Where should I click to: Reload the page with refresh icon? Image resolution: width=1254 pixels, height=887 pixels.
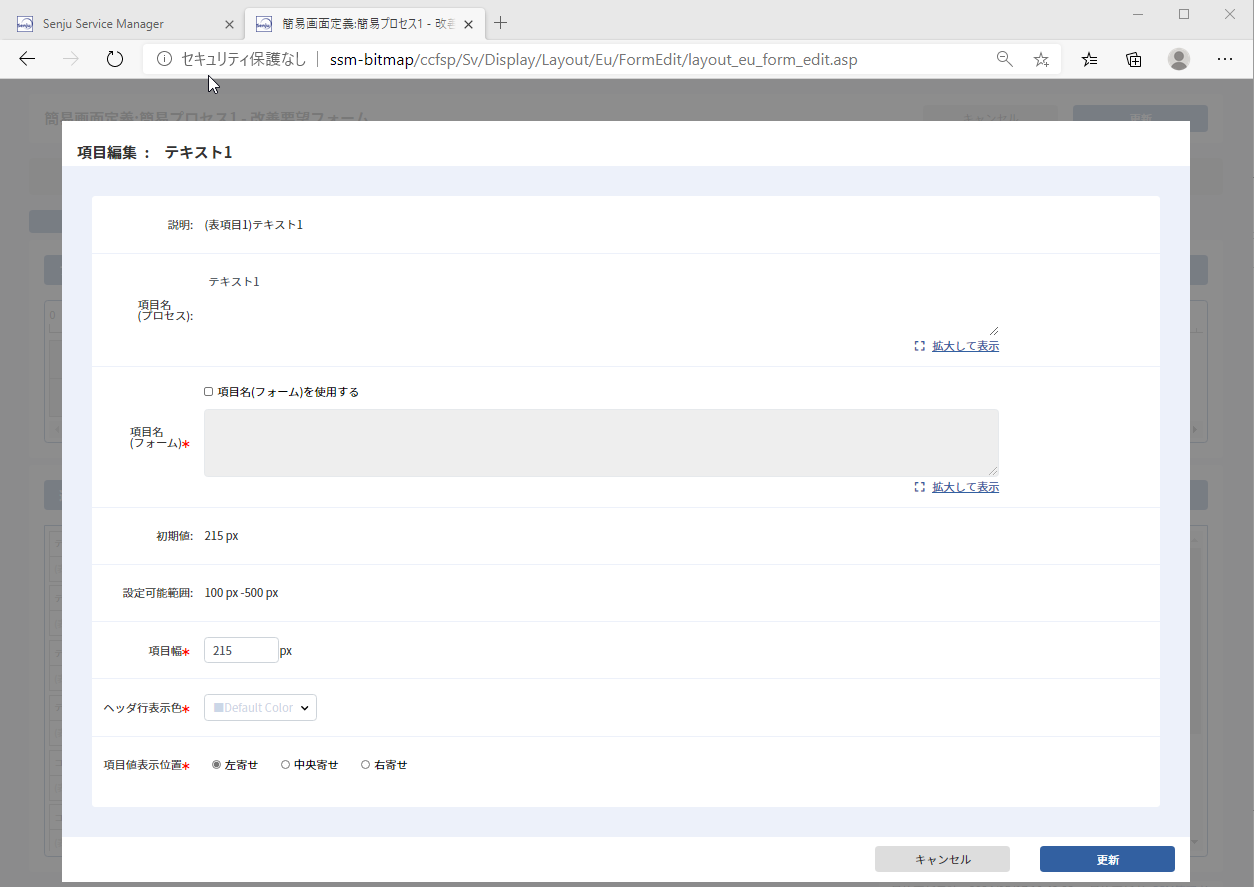(x=115, y=59)
